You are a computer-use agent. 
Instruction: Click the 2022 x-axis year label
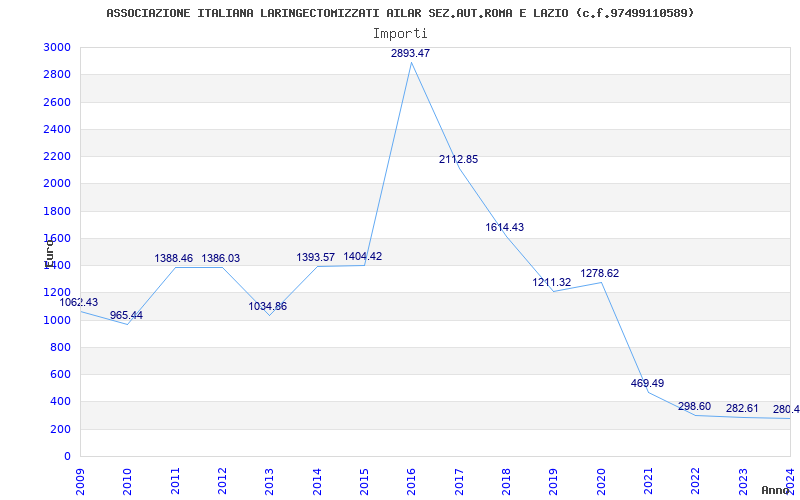pos(695,481)
